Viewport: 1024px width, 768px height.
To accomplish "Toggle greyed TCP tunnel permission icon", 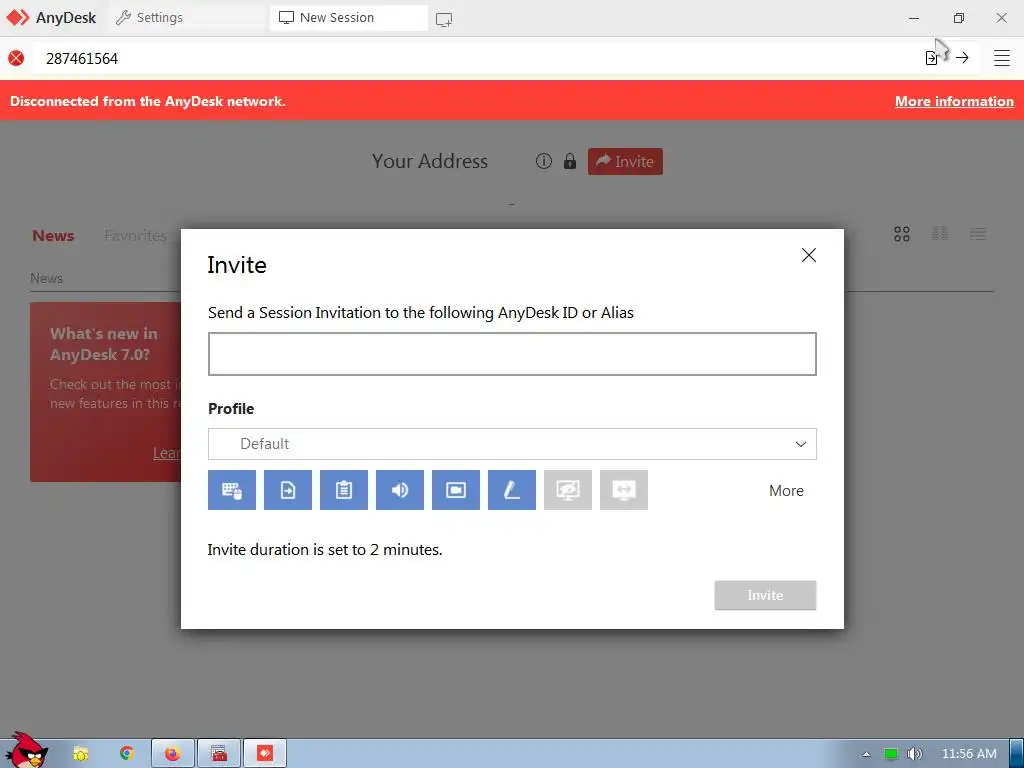I will 624,490.
